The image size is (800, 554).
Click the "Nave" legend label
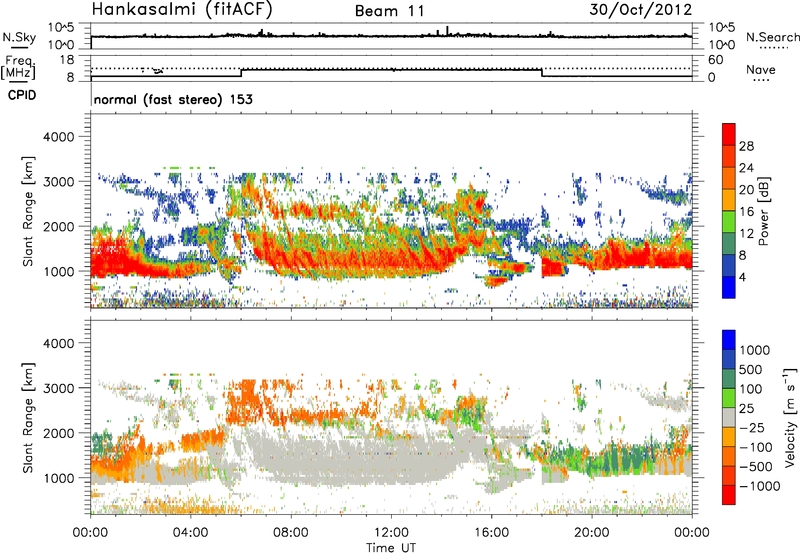761,70
